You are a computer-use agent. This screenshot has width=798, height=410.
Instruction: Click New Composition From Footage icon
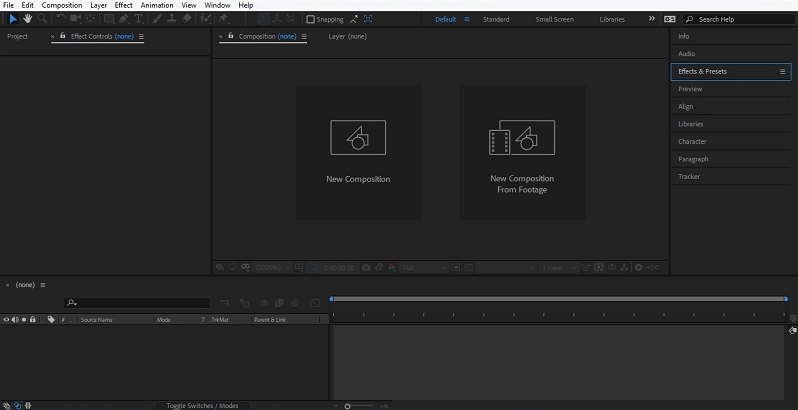pos(521,138)
